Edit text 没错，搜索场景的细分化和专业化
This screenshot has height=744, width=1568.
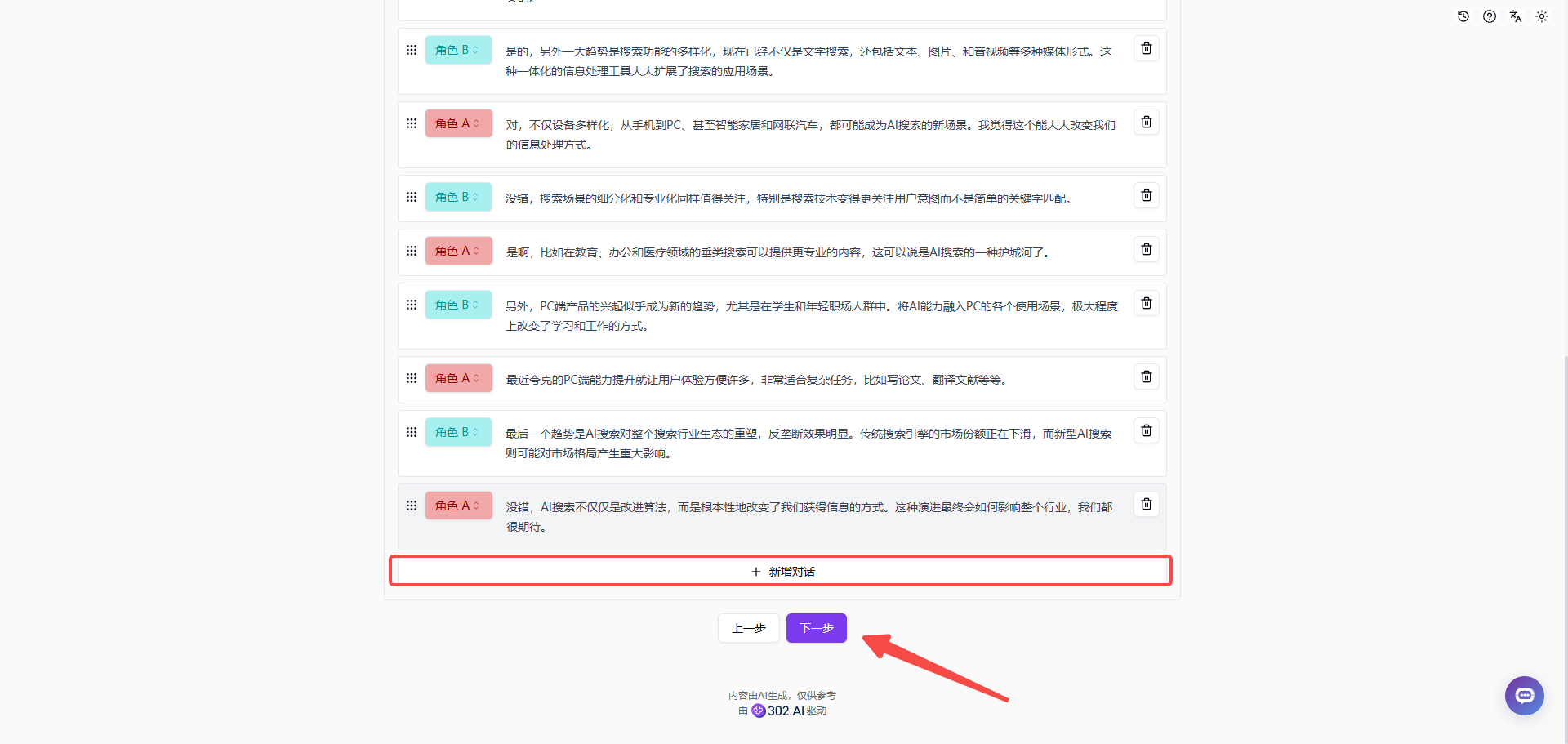click(788, 198)
